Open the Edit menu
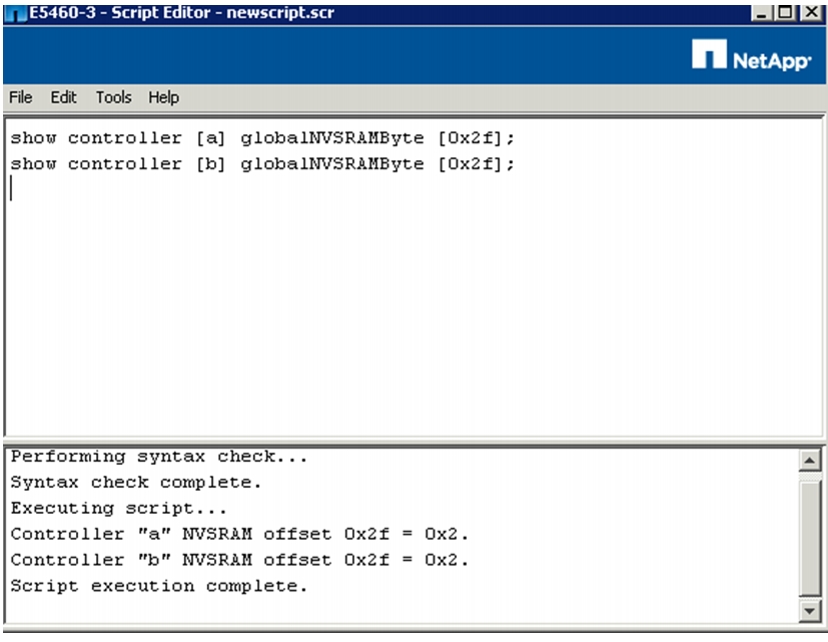Image resolution: width=828 pixels, height=642 pixels. [x=63, y=98]
